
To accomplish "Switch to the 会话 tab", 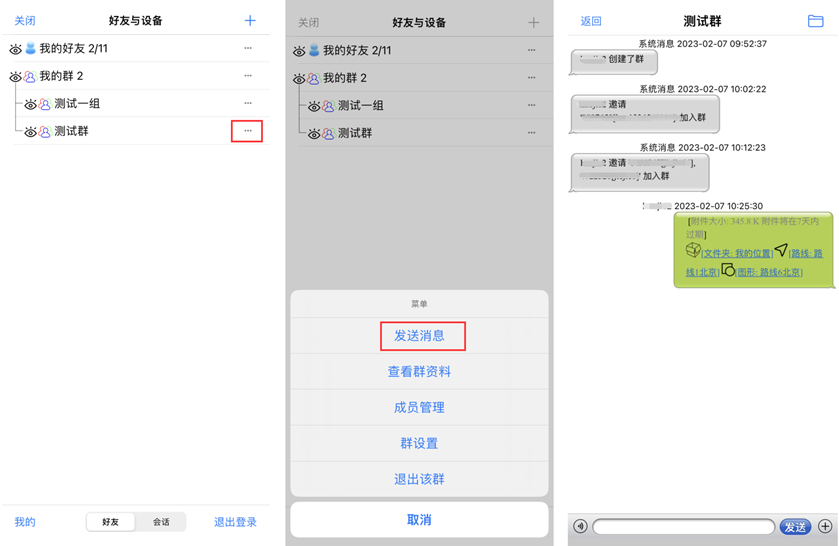I will click(161, 522).
